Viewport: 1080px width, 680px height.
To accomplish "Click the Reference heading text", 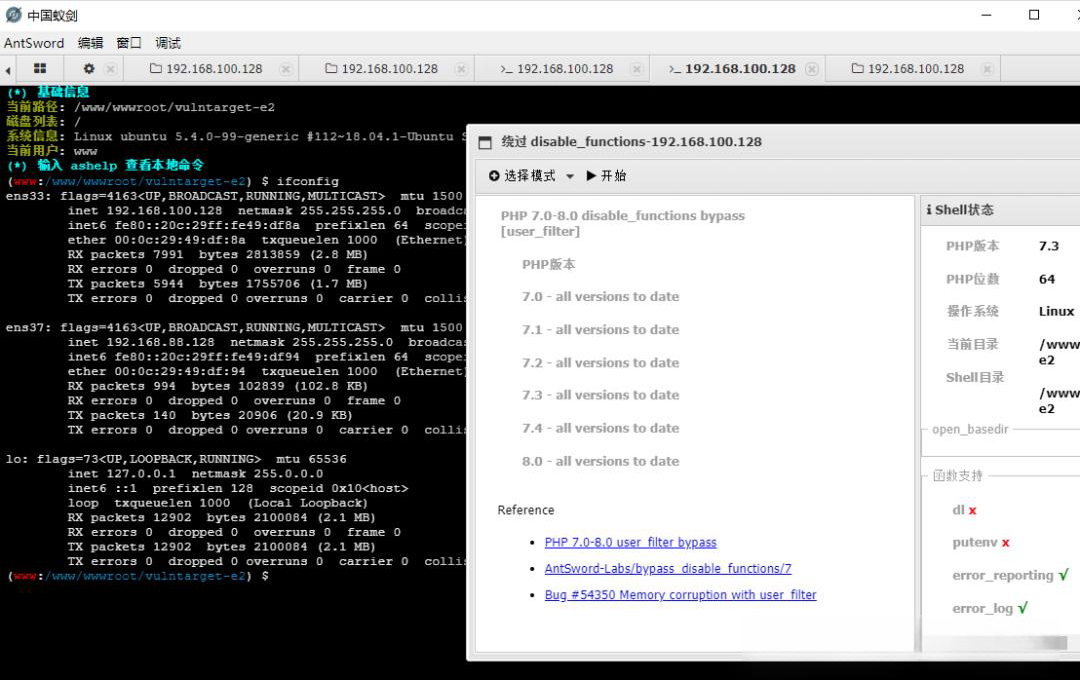I will 526,510.
